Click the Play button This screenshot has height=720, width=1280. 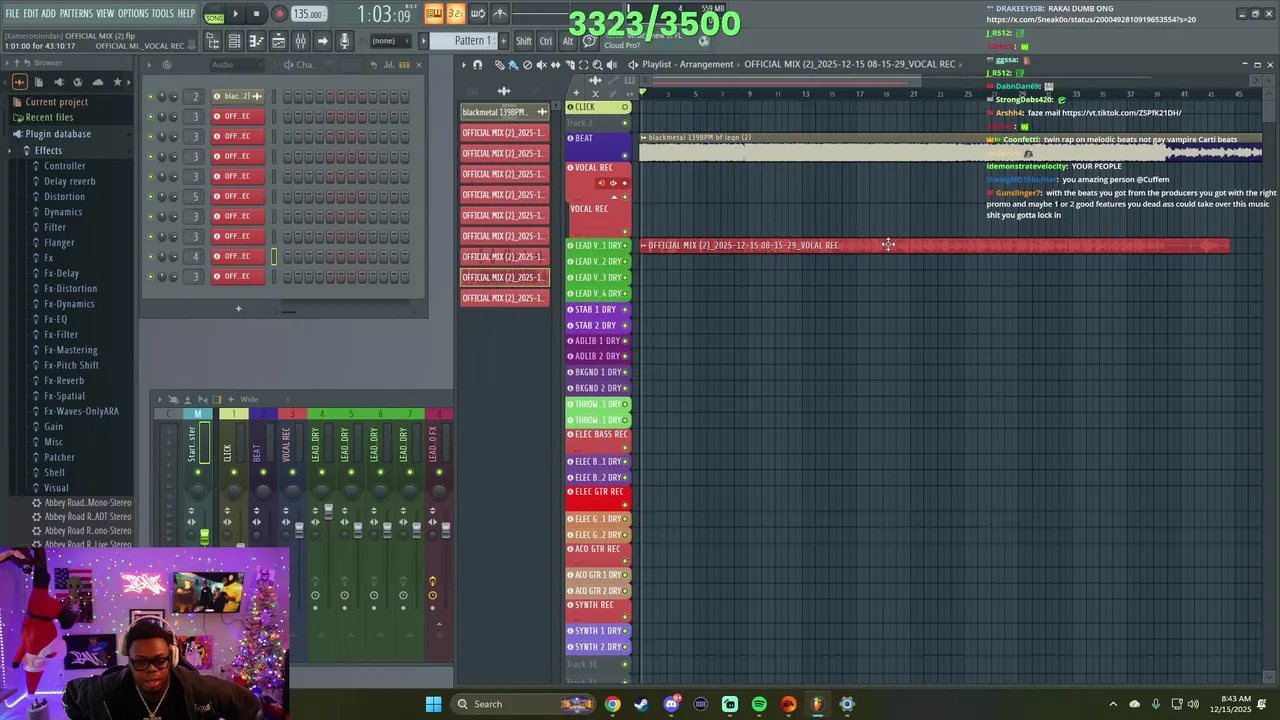pos(235,13)
